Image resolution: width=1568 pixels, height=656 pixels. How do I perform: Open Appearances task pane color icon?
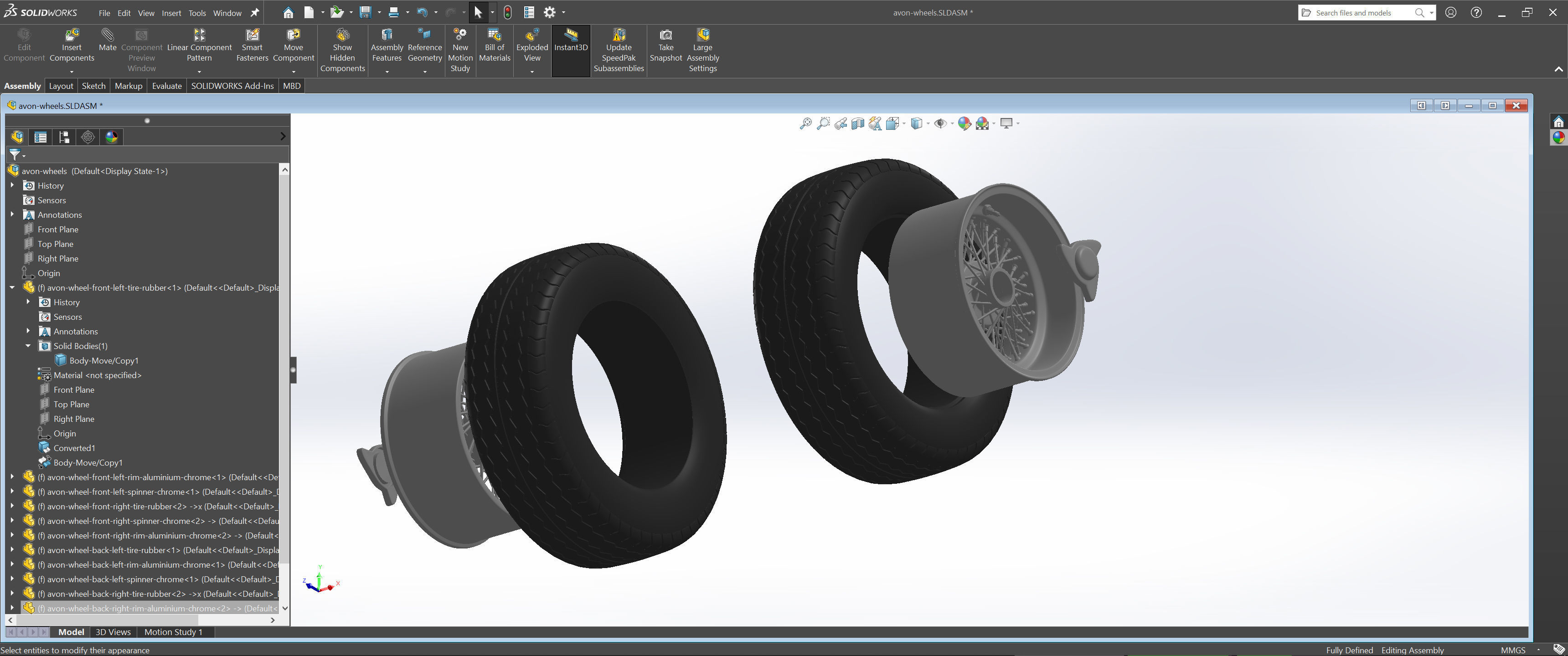[x=1558, y=138]
